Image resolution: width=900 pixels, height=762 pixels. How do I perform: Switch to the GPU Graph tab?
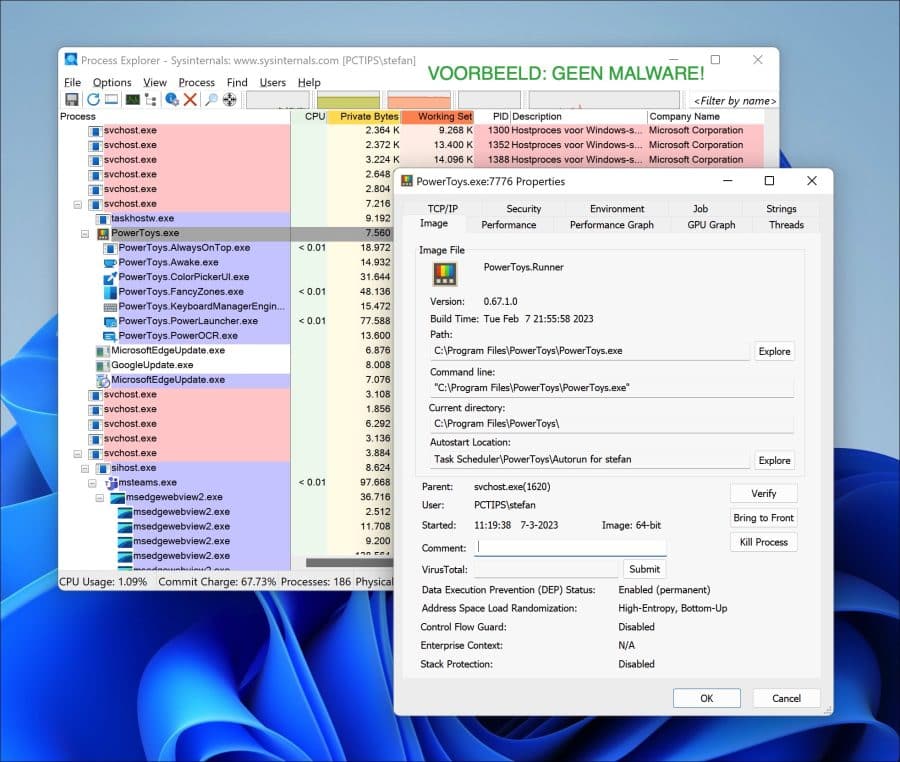pyautogui.click(x=711, y=225)
